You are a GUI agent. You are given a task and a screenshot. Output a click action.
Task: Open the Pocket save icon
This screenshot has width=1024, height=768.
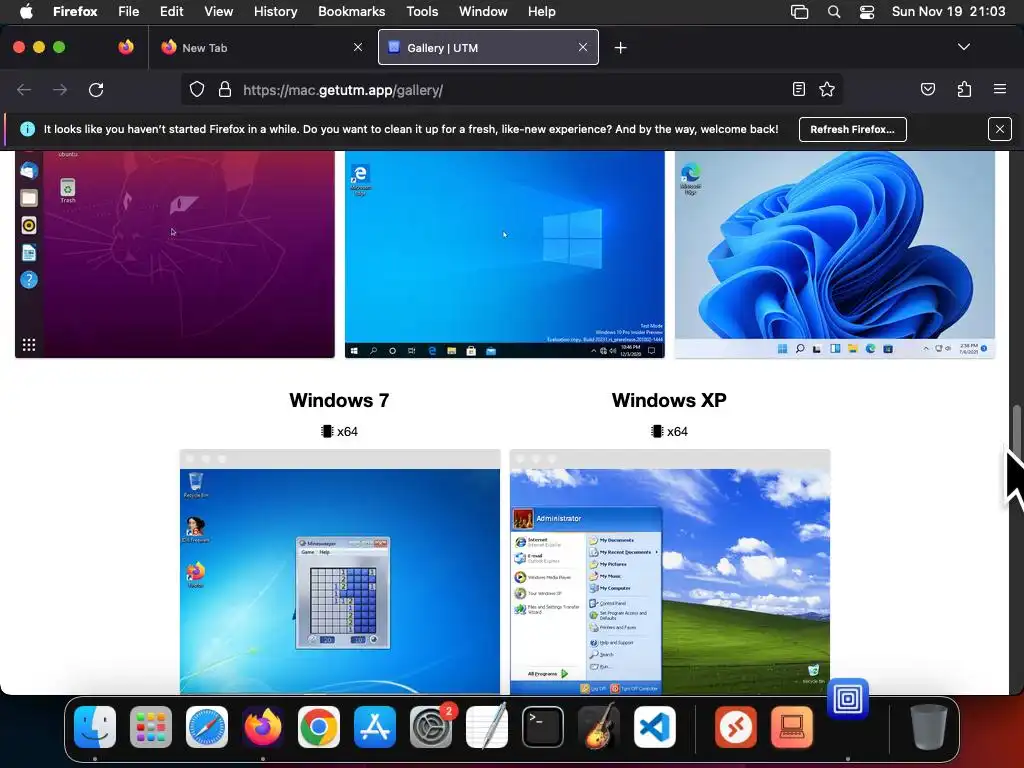pyautogui.click(x=928, y=89)
